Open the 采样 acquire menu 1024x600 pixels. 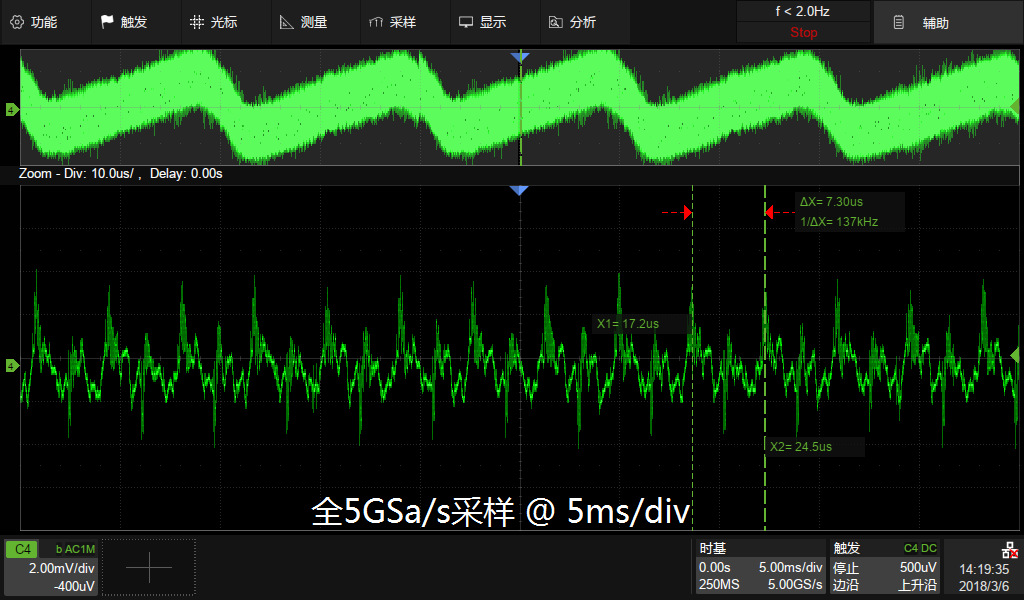[x=393, y=22]
